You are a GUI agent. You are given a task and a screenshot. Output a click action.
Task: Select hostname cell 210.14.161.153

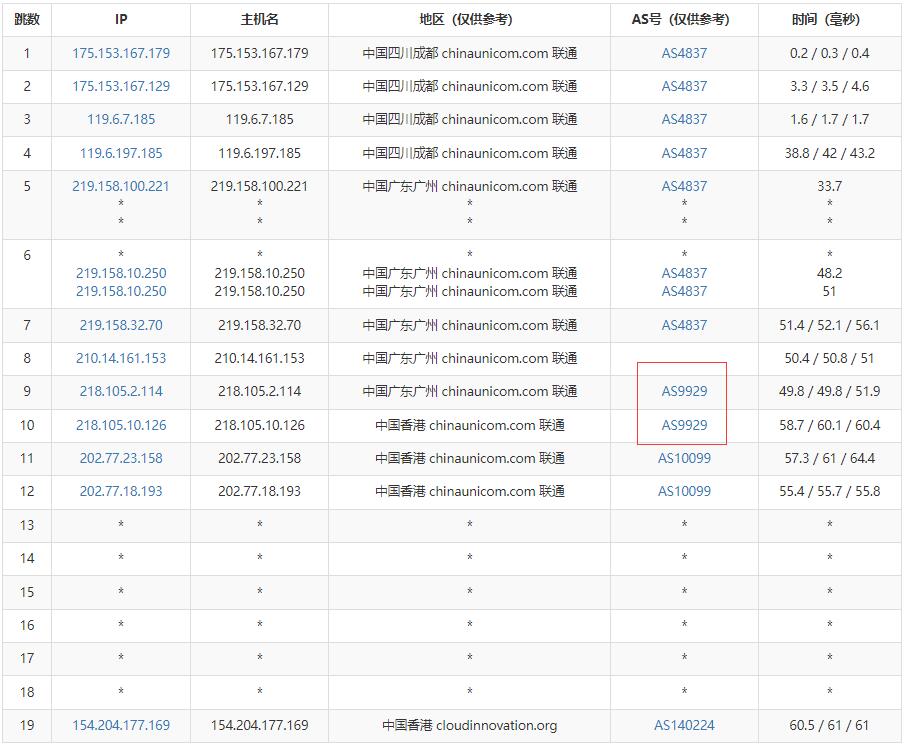(x=259, y=358)
